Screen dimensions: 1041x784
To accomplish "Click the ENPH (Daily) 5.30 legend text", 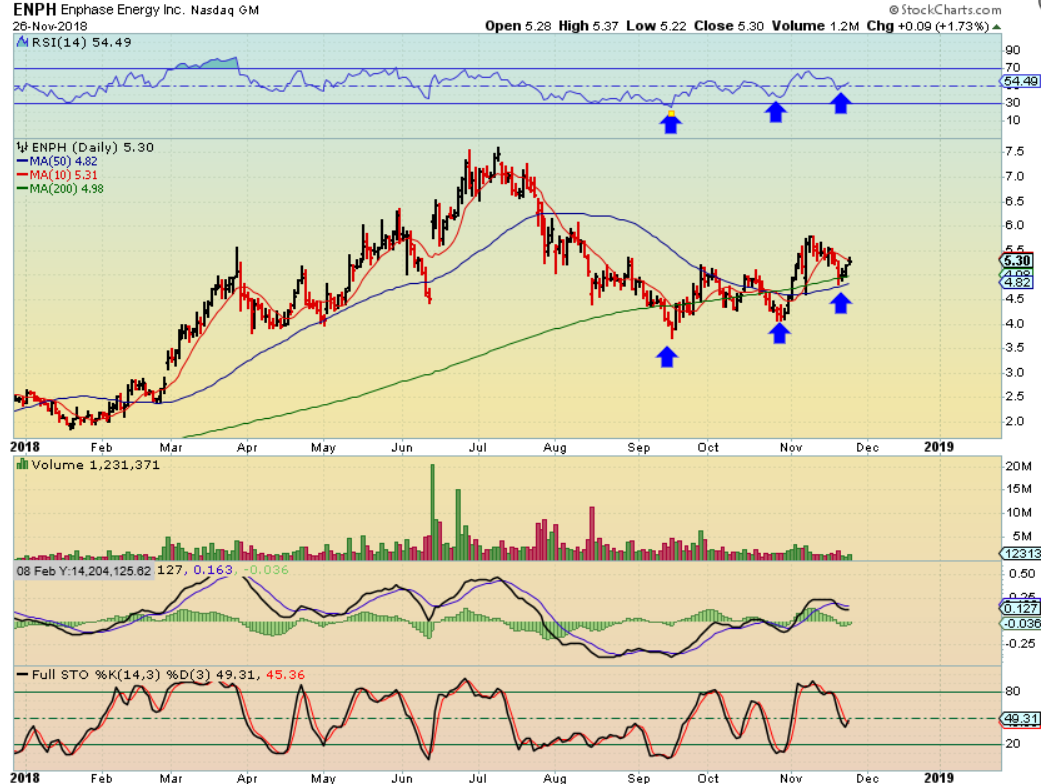I will point(92,147).
